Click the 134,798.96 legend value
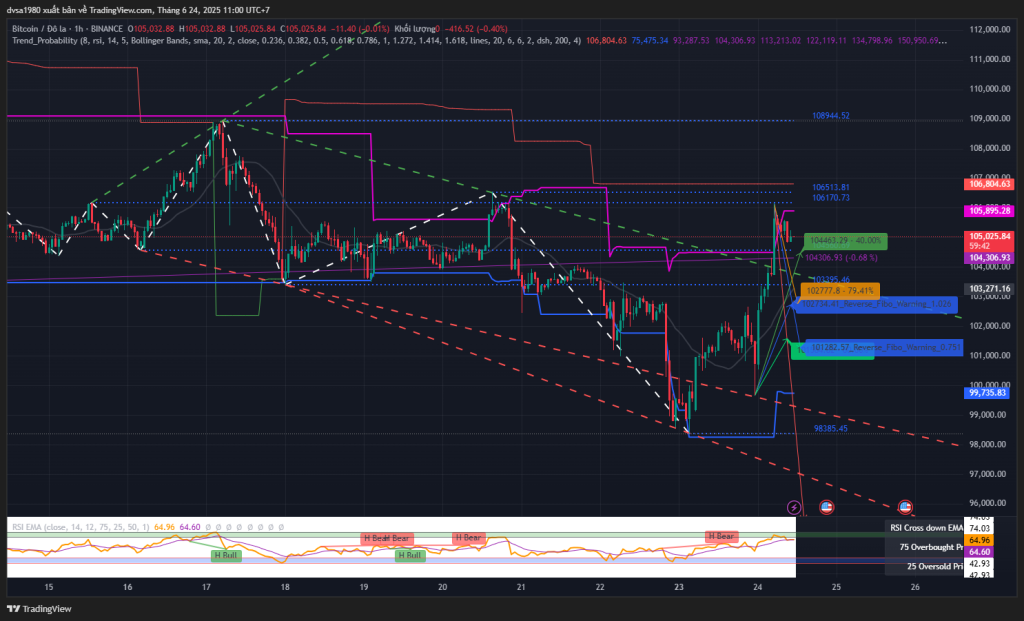1024x621 pixels. (x=872, y=40)
